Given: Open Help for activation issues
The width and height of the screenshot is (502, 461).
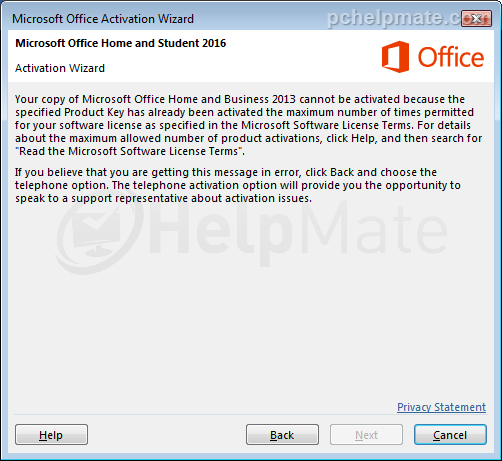Looking at the screenshot, I should pyautogui.click(x=51, y=435).
